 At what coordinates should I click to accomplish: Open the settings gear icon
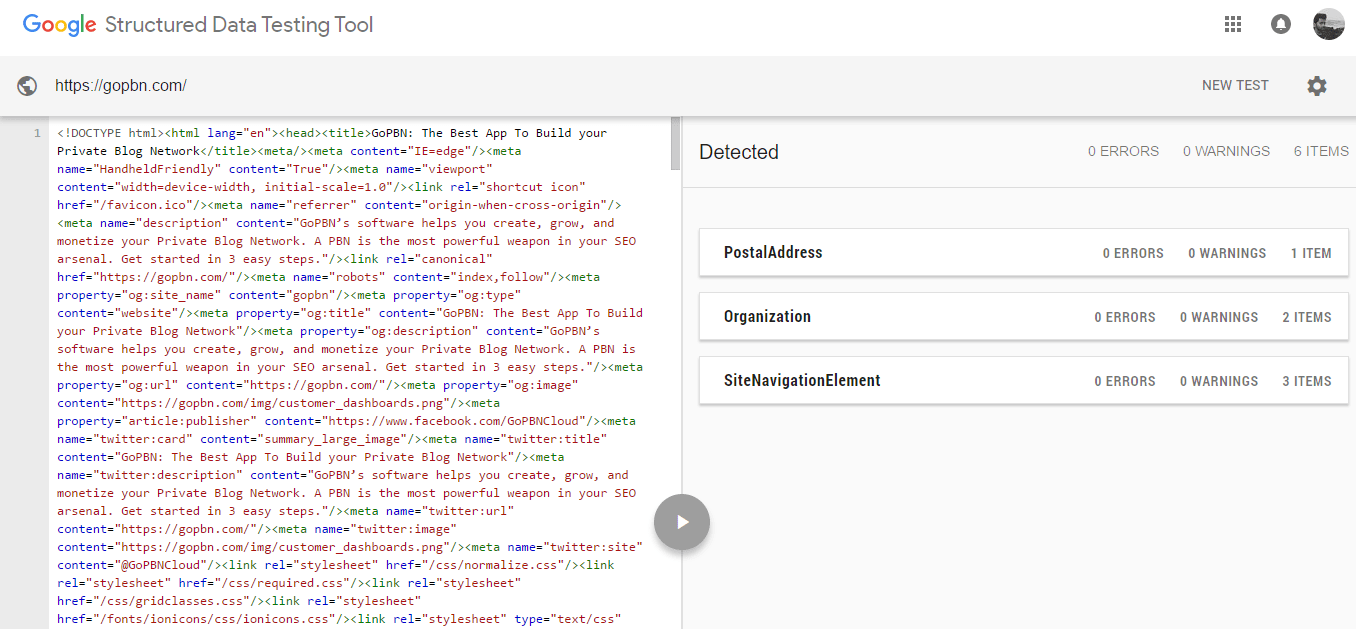[1317, 86]
